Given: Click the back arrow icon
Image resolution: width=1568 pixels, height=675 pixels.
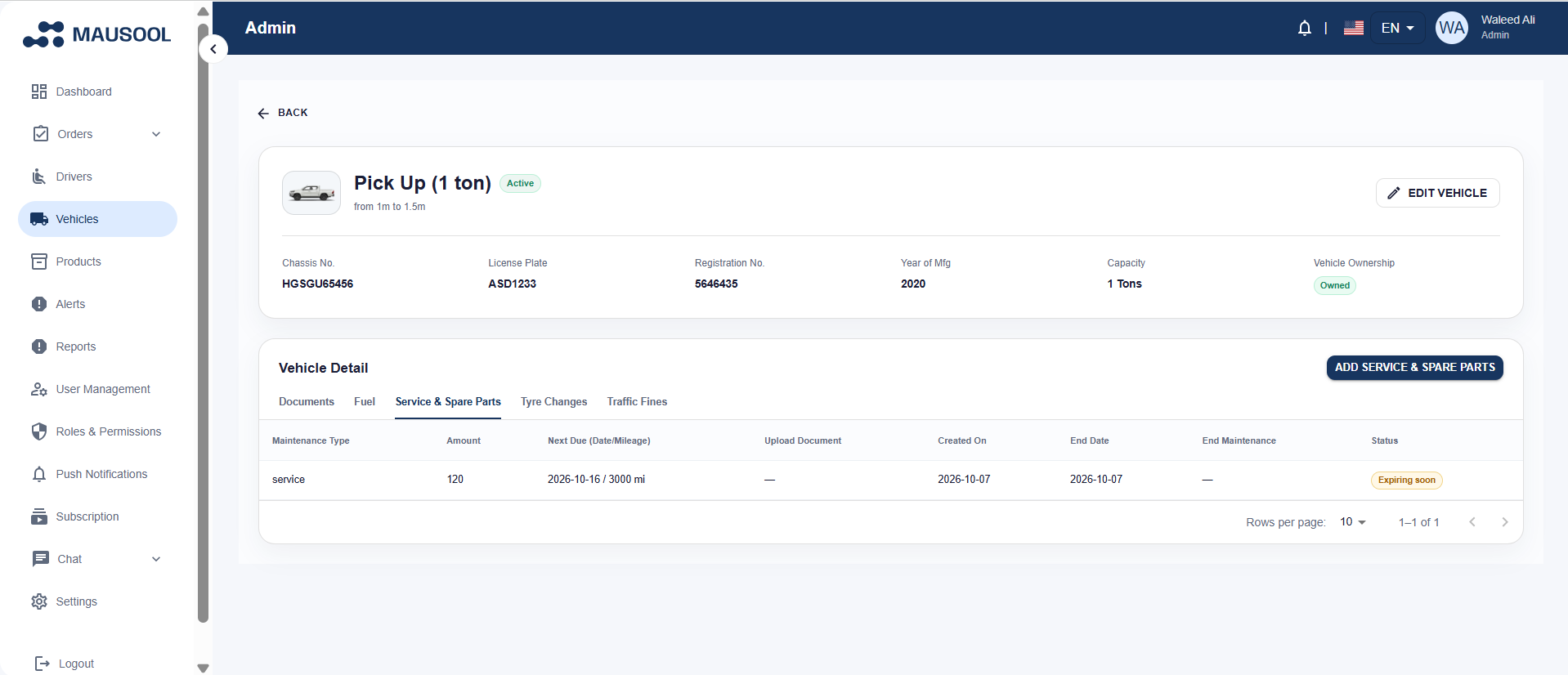Looking at the screenshot, I should (263, 113).
